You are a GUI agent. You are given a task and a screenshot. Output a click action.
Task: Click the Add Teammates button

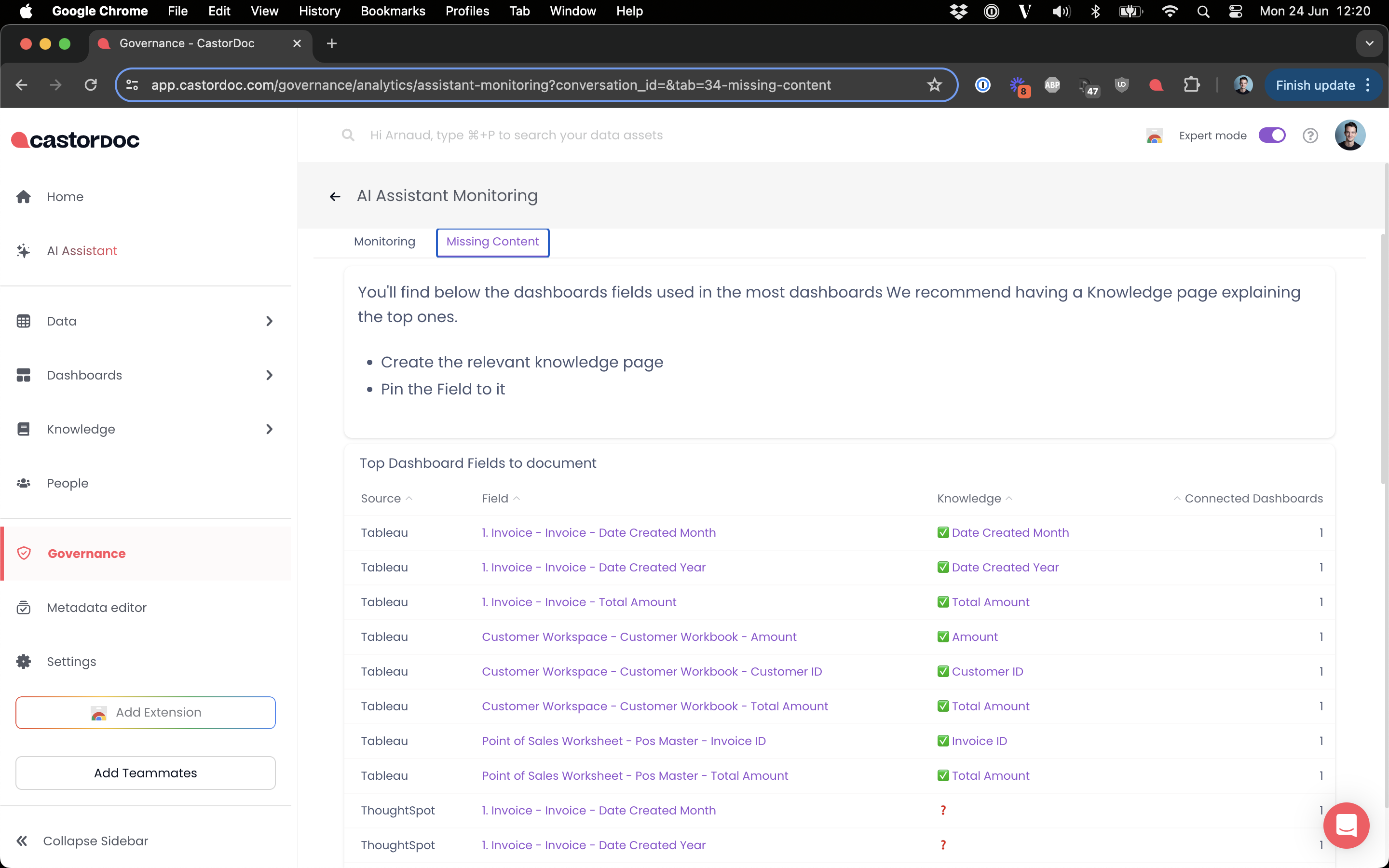point(145,773)
